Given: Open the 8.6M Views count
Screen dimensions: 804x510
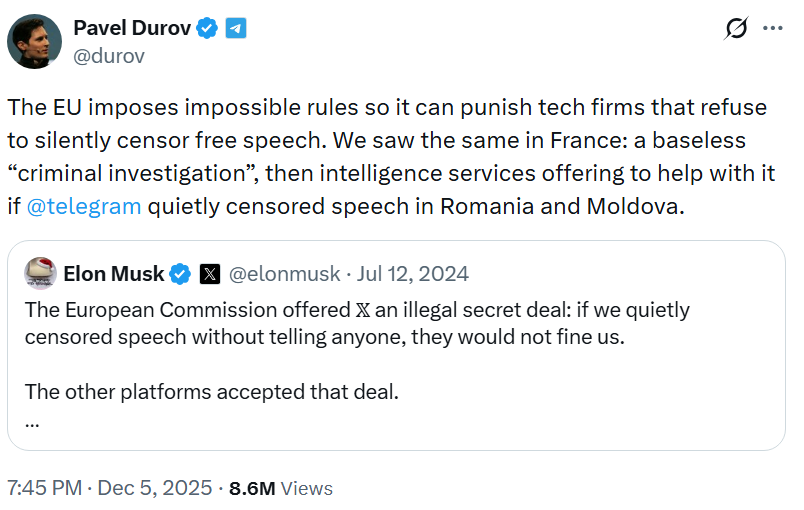Looking at the screenshot, I should [x=281, y=488].
